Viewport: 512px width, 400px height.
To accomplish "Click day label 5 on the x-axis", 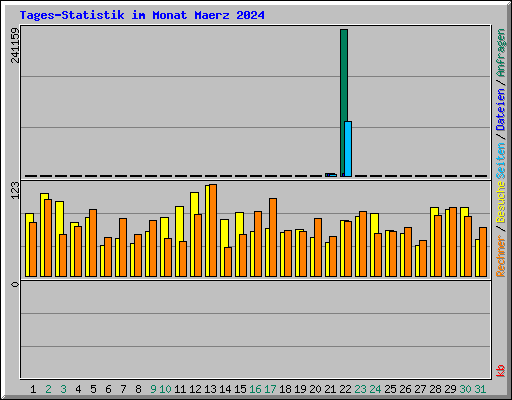I will (x=93, y=389).
